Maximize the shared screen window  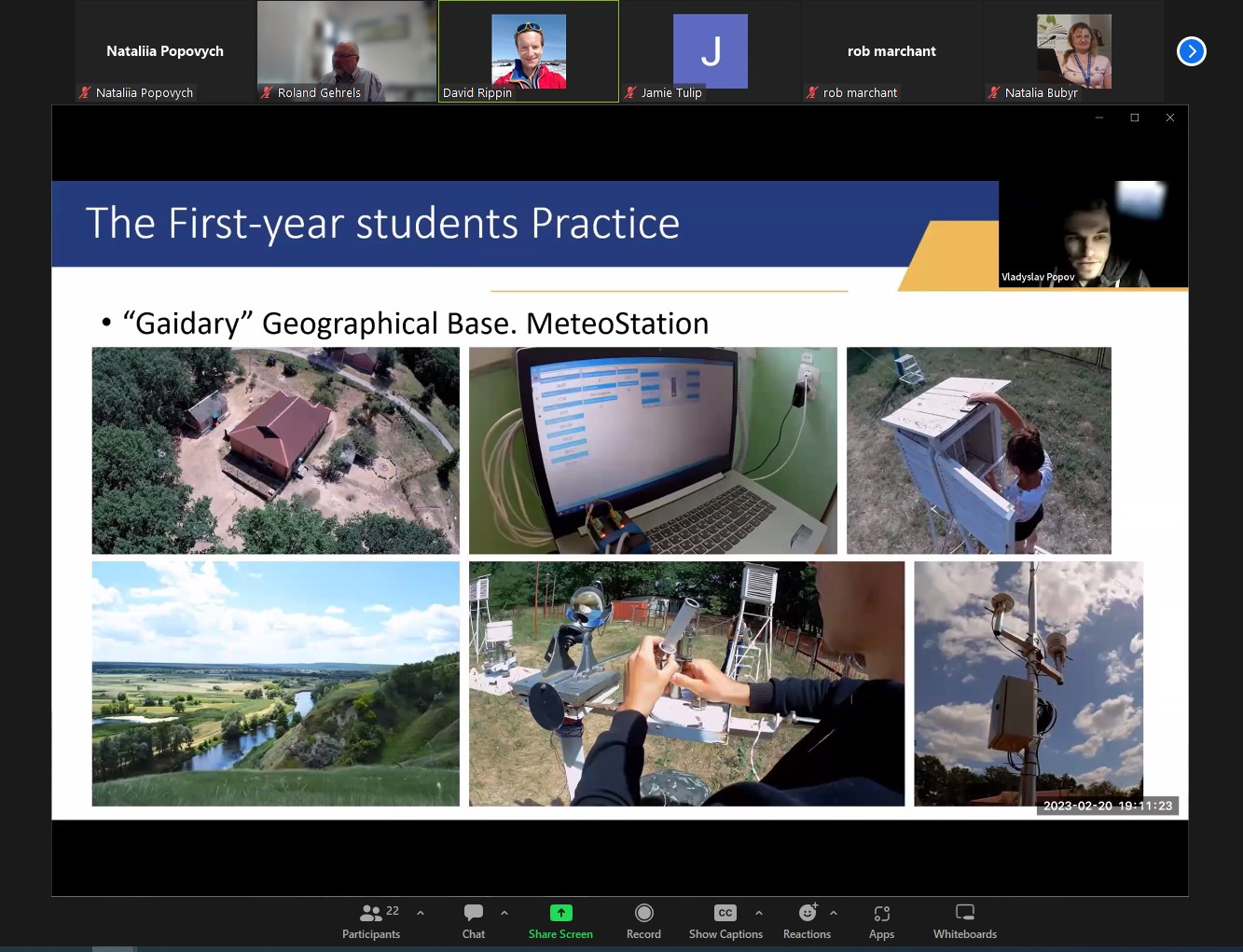coord(1135,117)
